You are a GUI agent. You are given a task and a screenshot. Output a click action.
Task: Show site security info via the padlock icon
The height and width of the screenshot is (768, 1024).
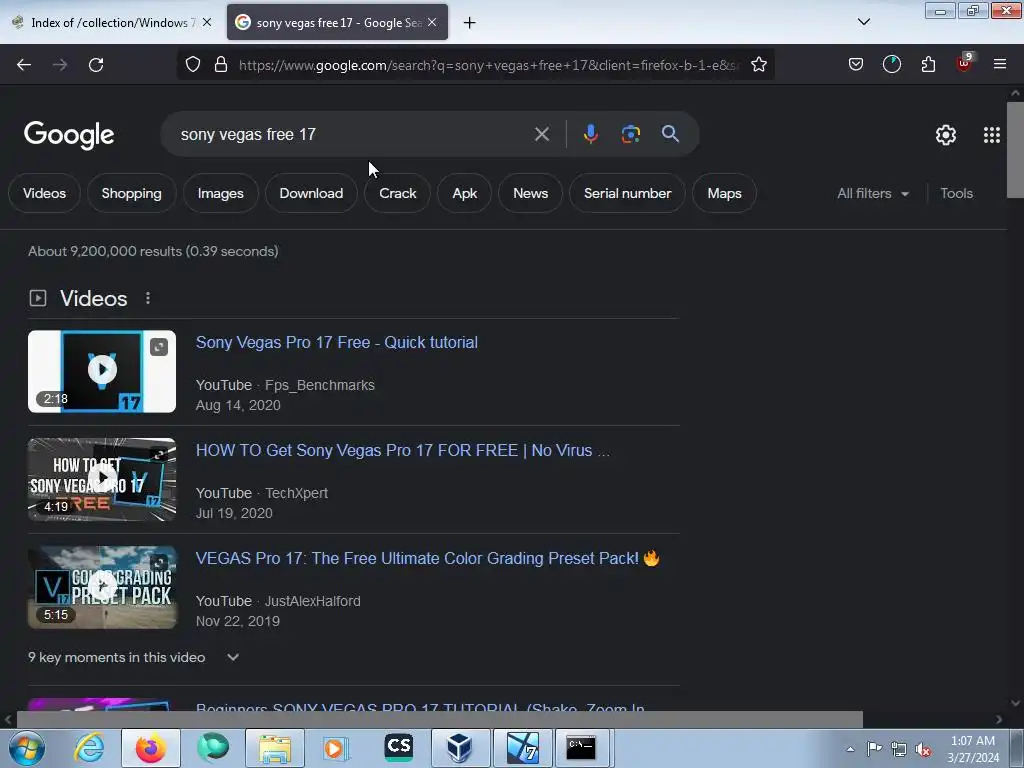[x=221, y=65]
